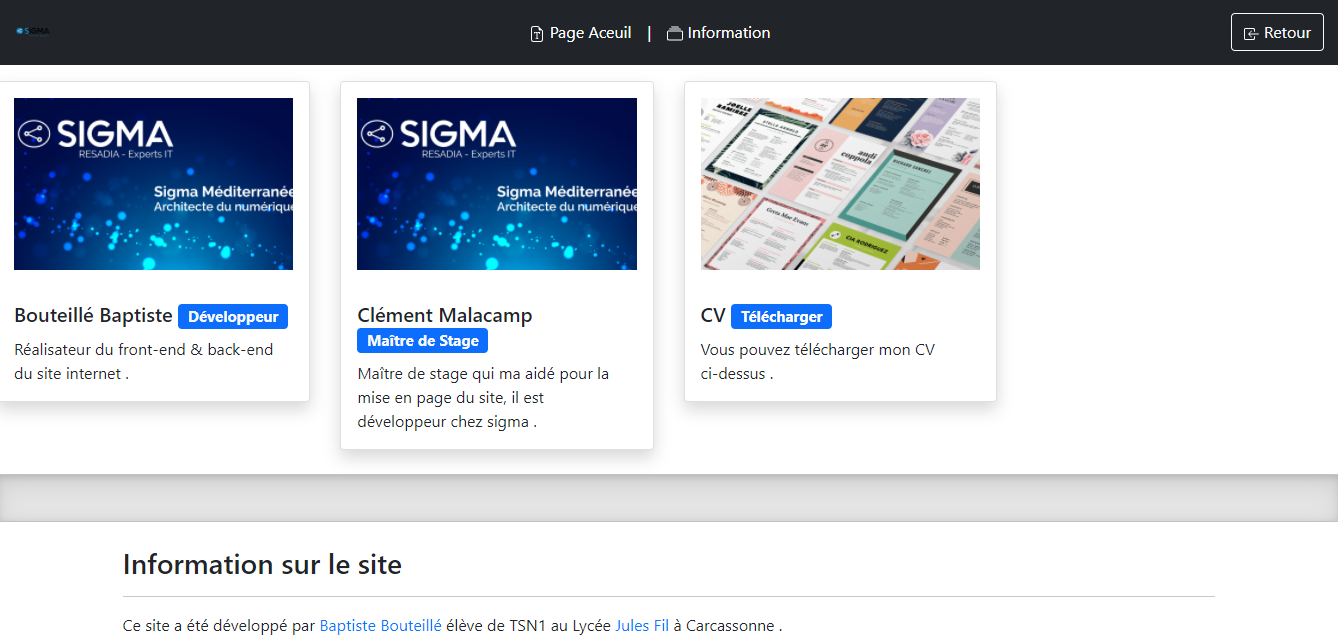Click the Sigma image on Clément Malacamp card
Image resolution: width=1338 pixels, height=635 pixels.
497,184
